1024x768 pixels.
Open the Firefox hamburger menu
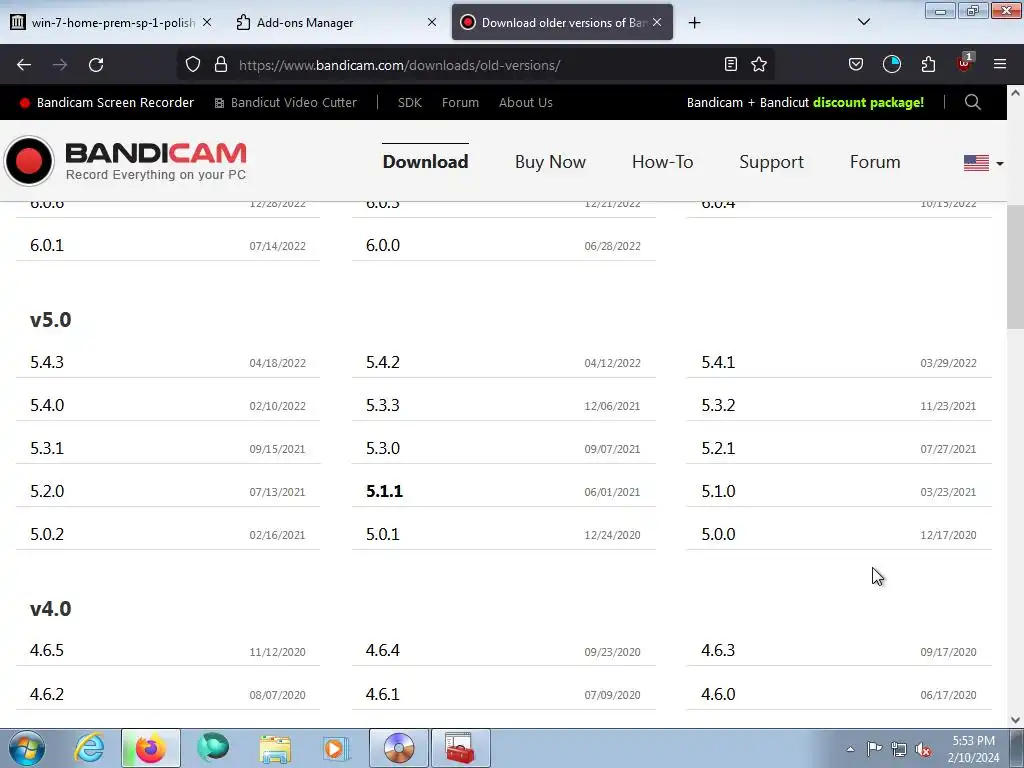click(x=1000, y=64)
